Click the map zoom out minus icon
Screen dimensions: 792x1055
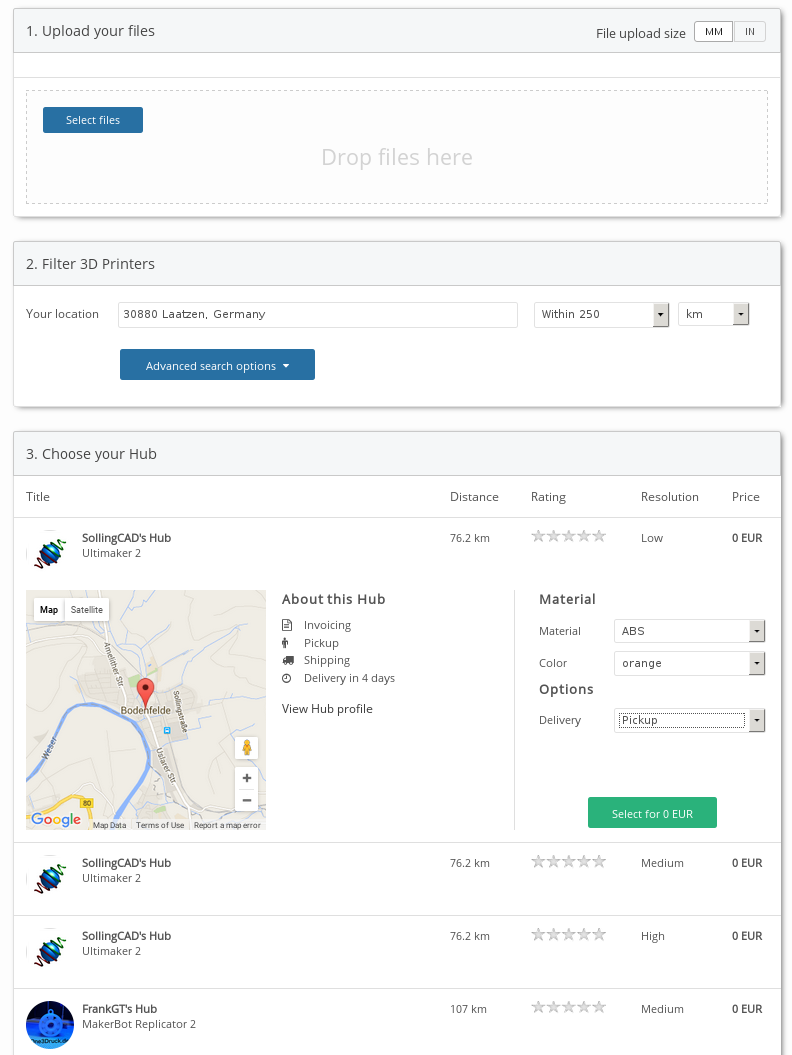point(247,800)
